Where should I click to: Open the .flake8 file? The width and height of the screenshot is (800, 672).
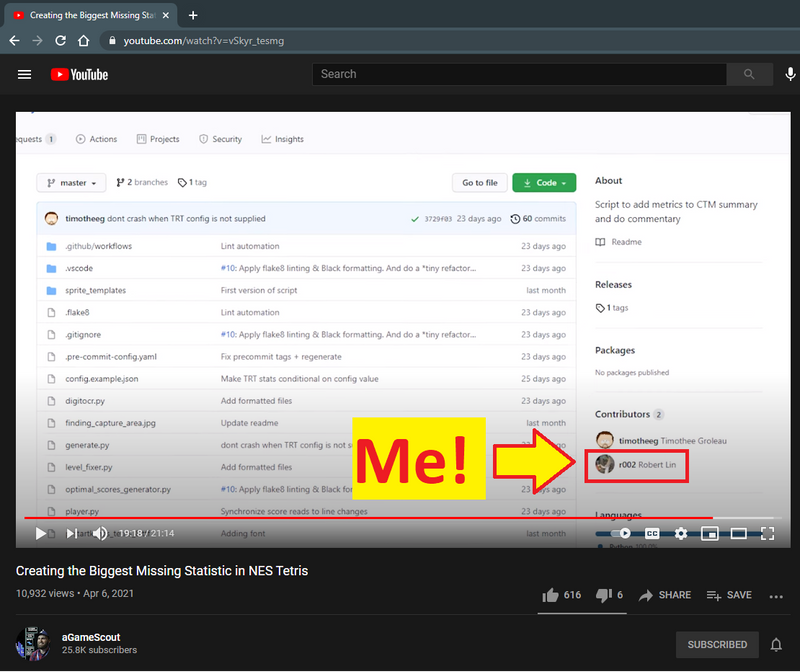click(x=77, y=312)
